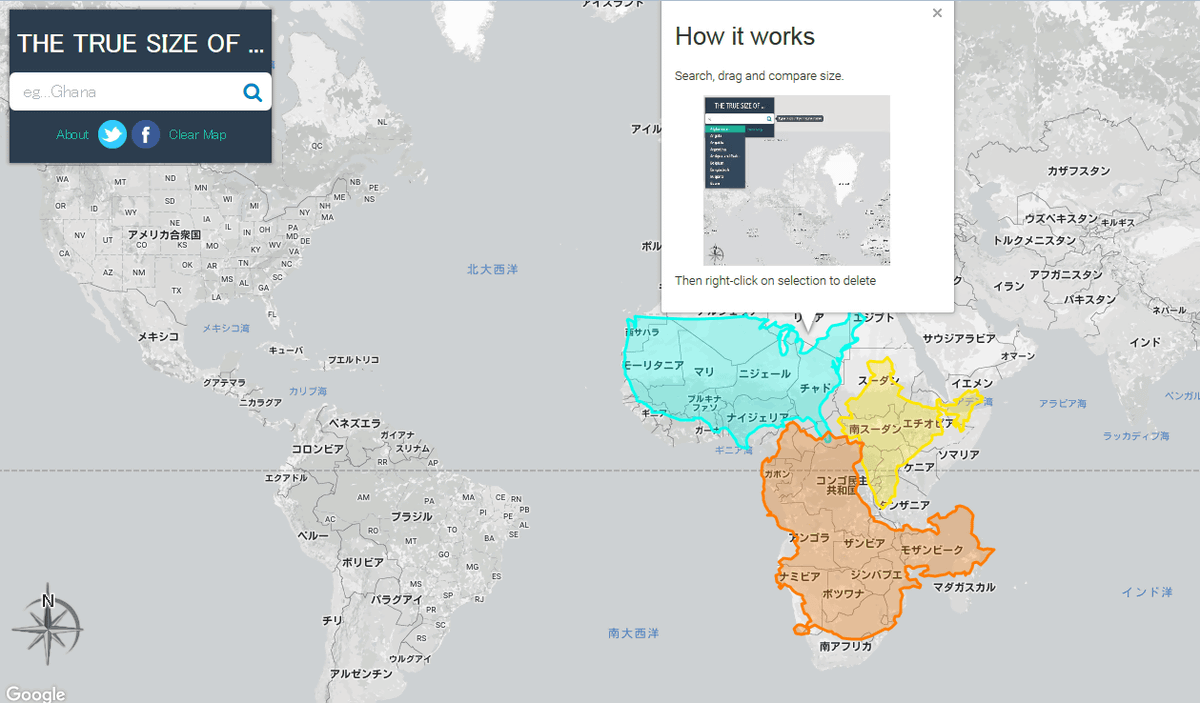Click the パキスタン map label
1200x703 pixels.
1089,299
